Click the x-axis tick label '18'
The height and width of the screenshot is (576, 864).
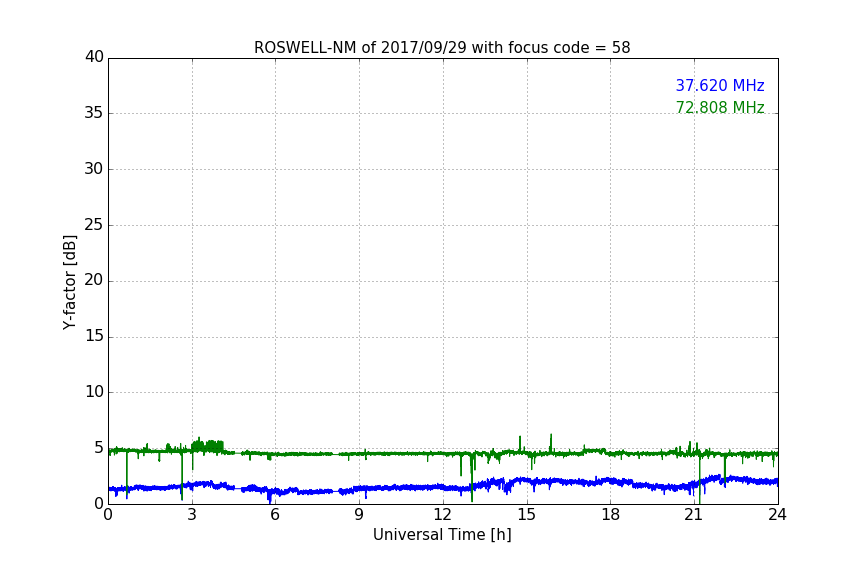point(611,515)
